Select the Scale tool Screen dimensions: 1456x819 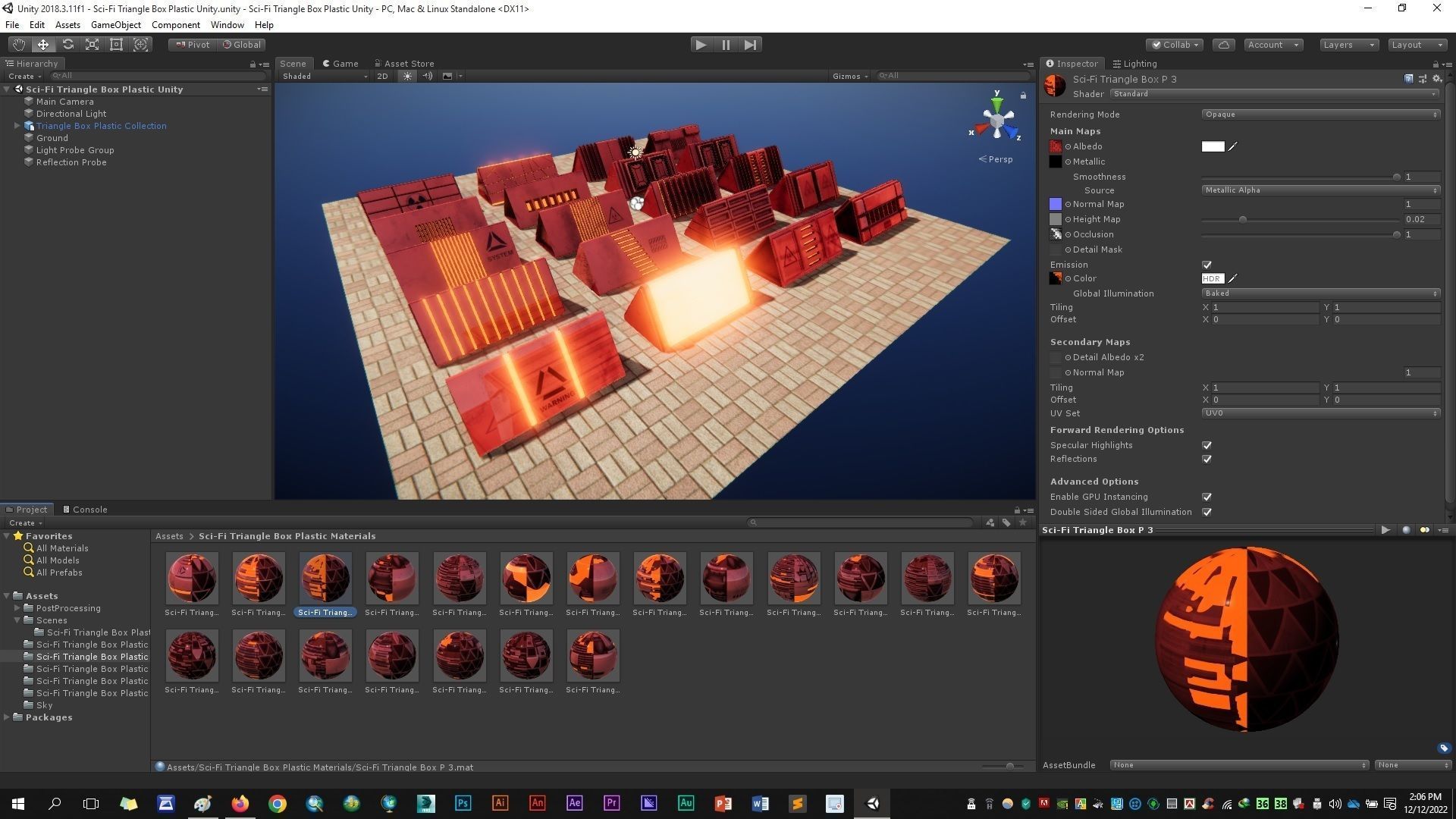click(x=92, y=45)
